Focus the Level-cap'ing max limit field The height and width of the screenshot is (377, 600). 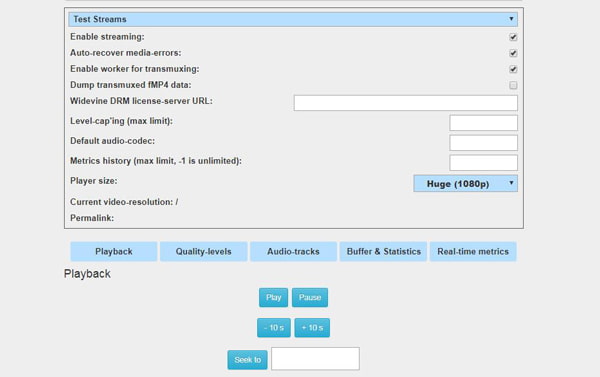pyautogui.click(x=484, y=123)
